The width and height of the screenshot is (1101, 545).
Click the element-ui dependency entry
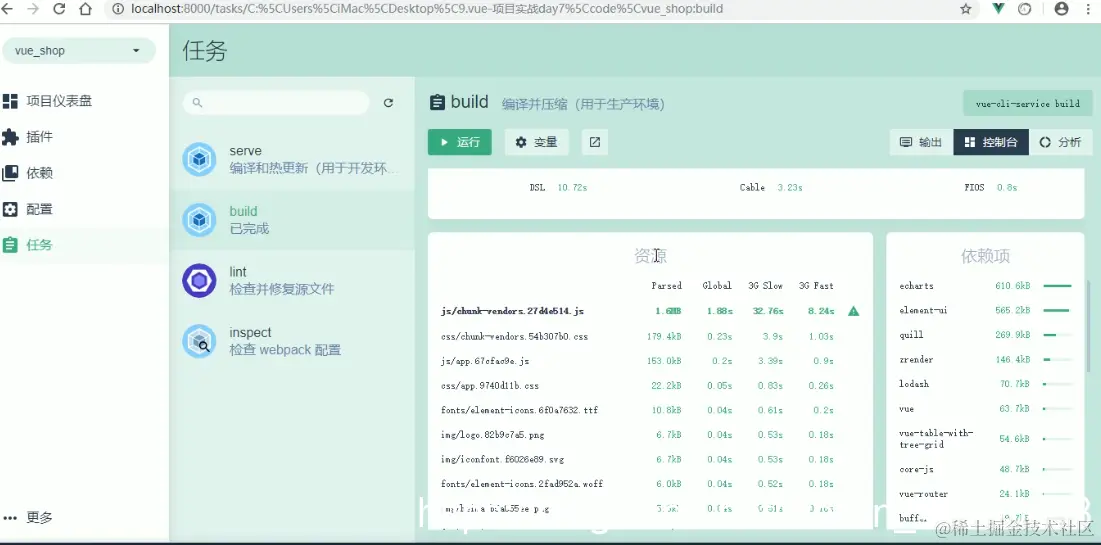[985, 310]
